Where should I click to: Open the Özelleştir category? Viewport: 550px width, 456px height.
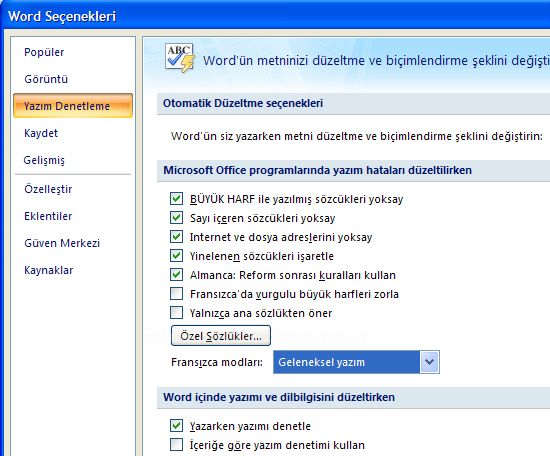pyautogui.click(x=48, y=189)
